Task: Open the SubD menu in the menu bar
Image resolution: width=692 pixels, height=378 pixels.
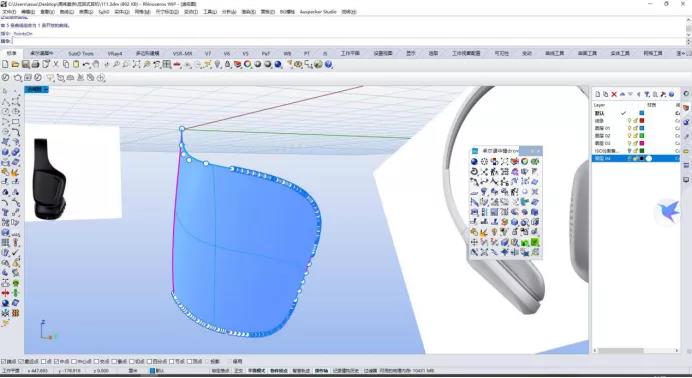Action: 104,12
